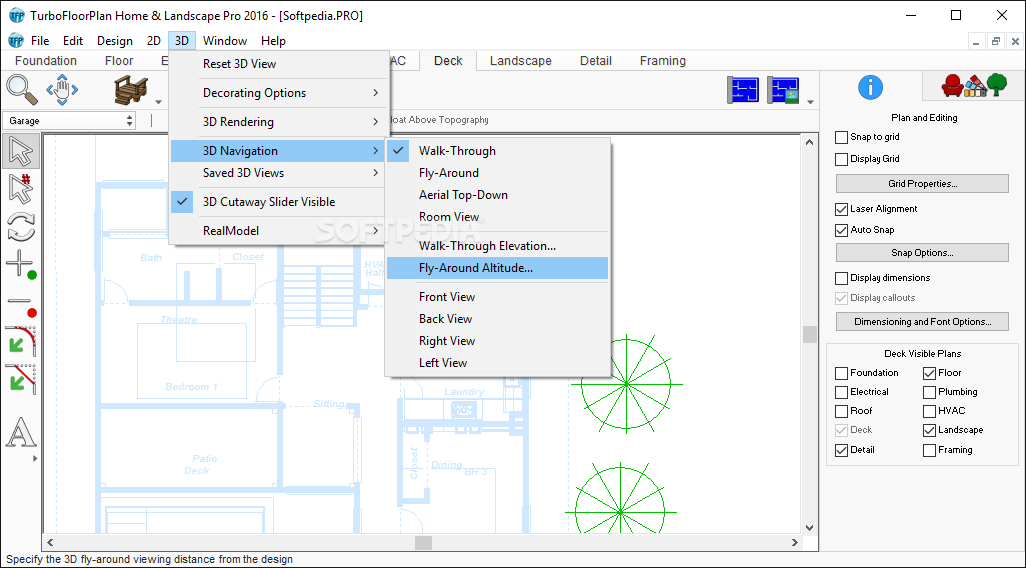Select the Zoom magnifier tool

click(x=22, y=90)
